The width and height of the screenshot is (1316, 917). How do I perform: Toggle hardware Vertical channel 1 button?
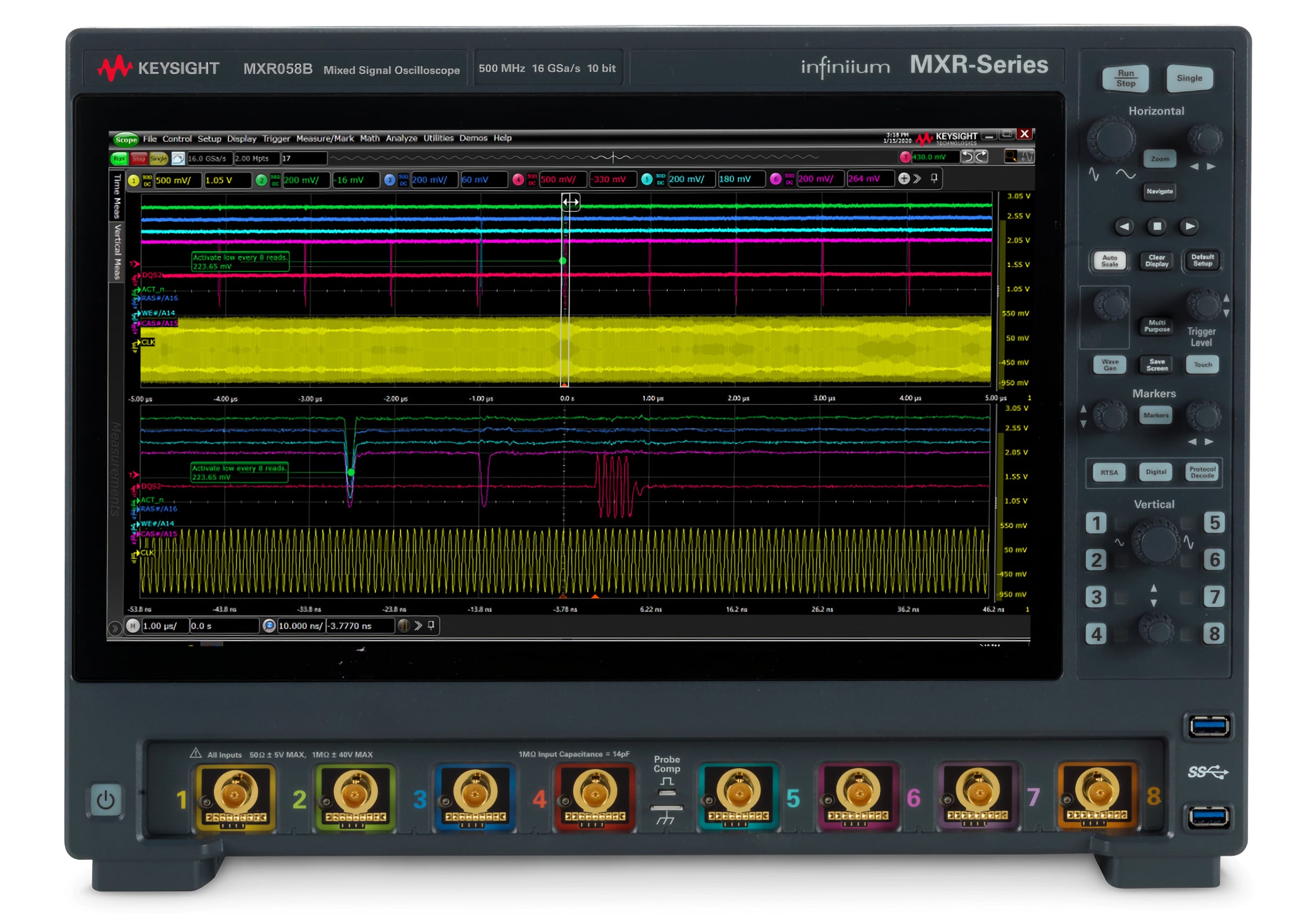(x=1096, y=523)
